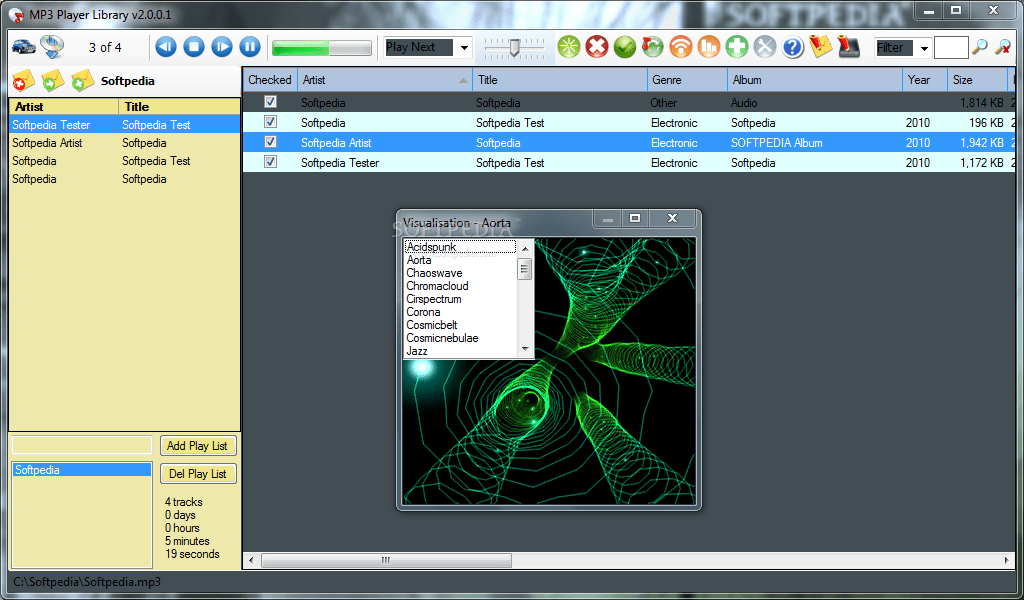Click the green plus toolbar icon
The height and width of the screenshot is (600, 1024).
point(737,47)
